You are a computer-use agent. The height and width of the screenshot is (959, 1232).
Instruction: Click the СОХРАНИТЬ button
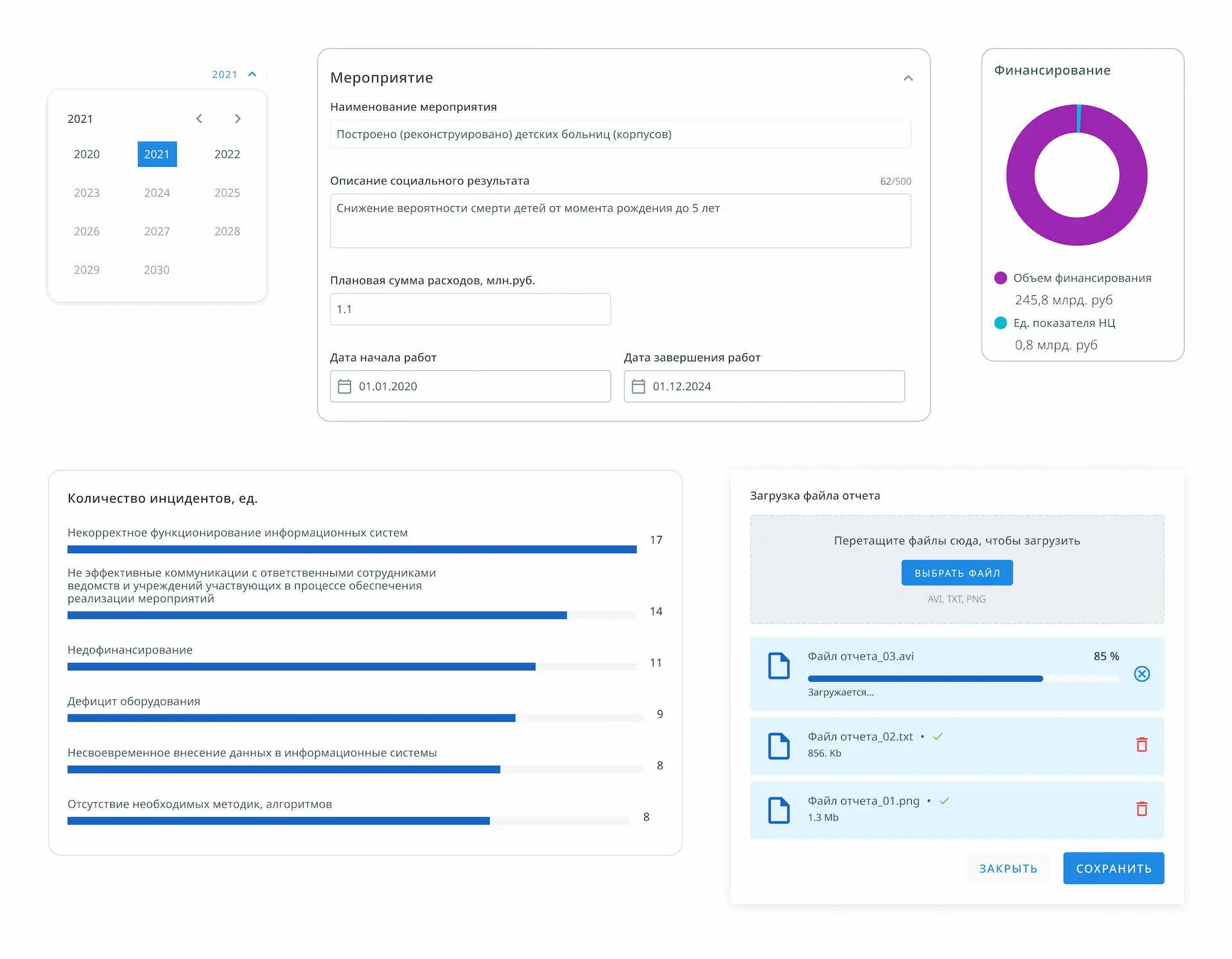point(1113,868)
